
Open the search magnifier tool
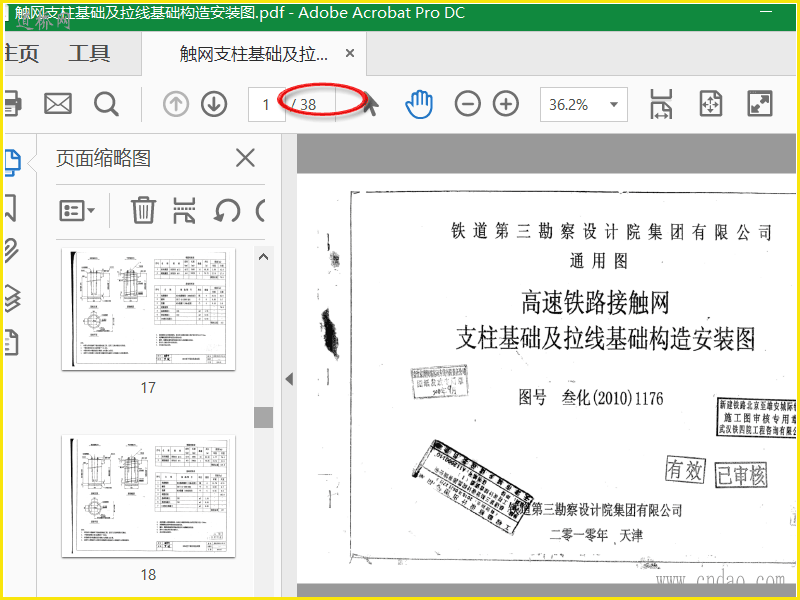(106, 104)
